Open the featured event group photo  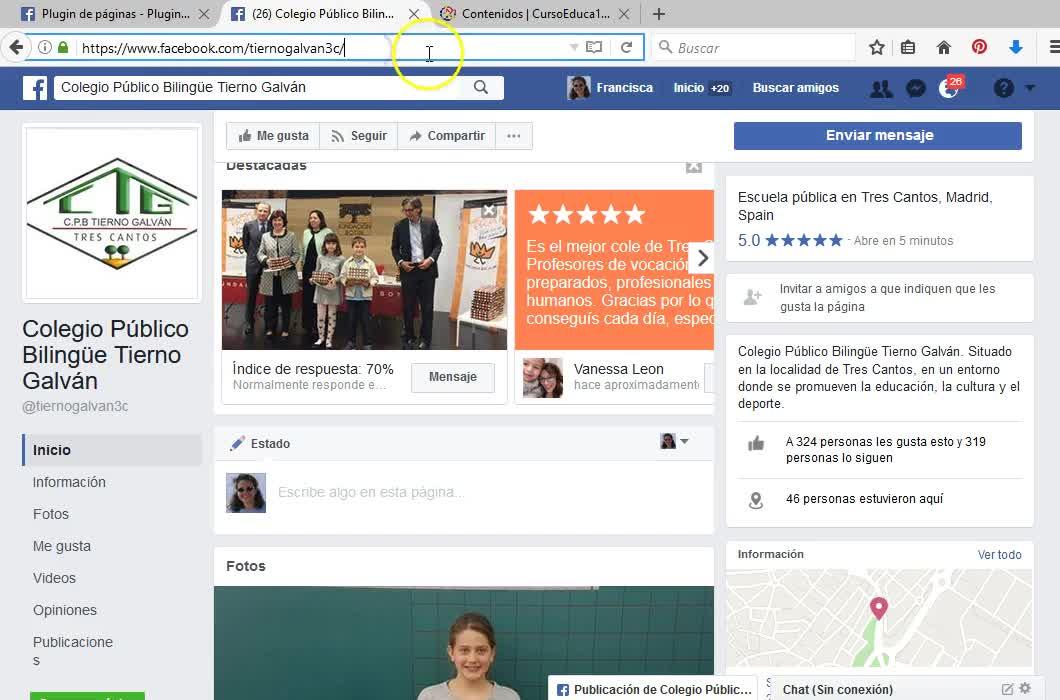(364, 270)
